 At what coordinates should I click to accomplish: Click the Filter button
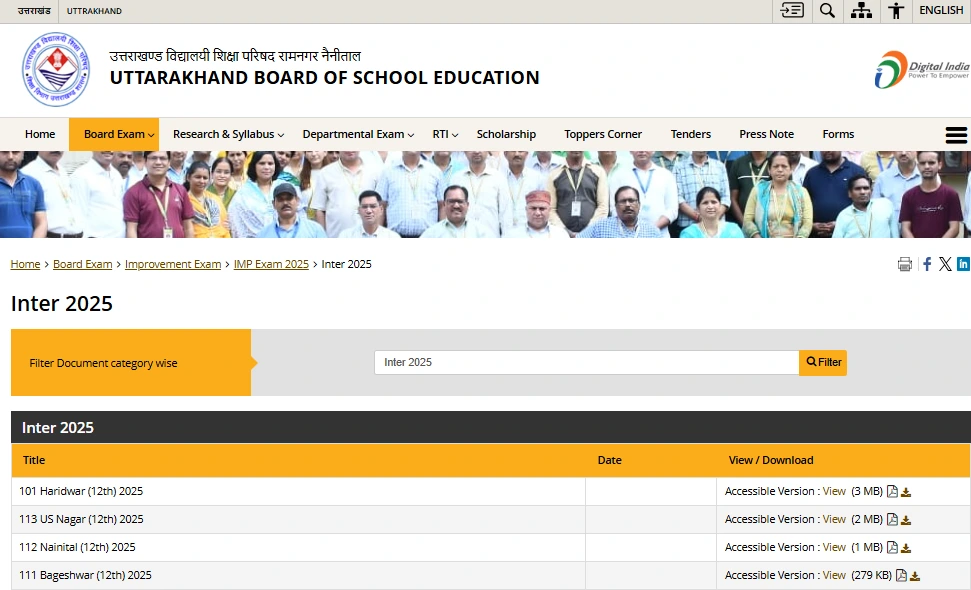click(x=822, y=362)
